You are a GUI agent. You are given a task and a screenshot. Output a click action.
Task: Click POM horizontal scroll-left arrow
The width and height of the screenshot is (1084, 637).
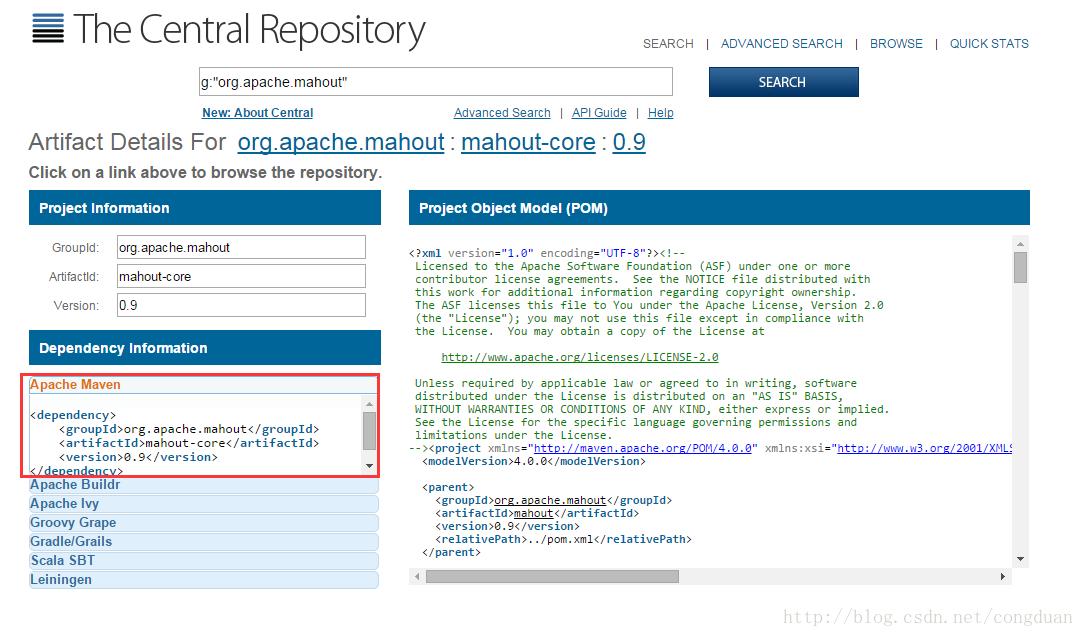417,576
